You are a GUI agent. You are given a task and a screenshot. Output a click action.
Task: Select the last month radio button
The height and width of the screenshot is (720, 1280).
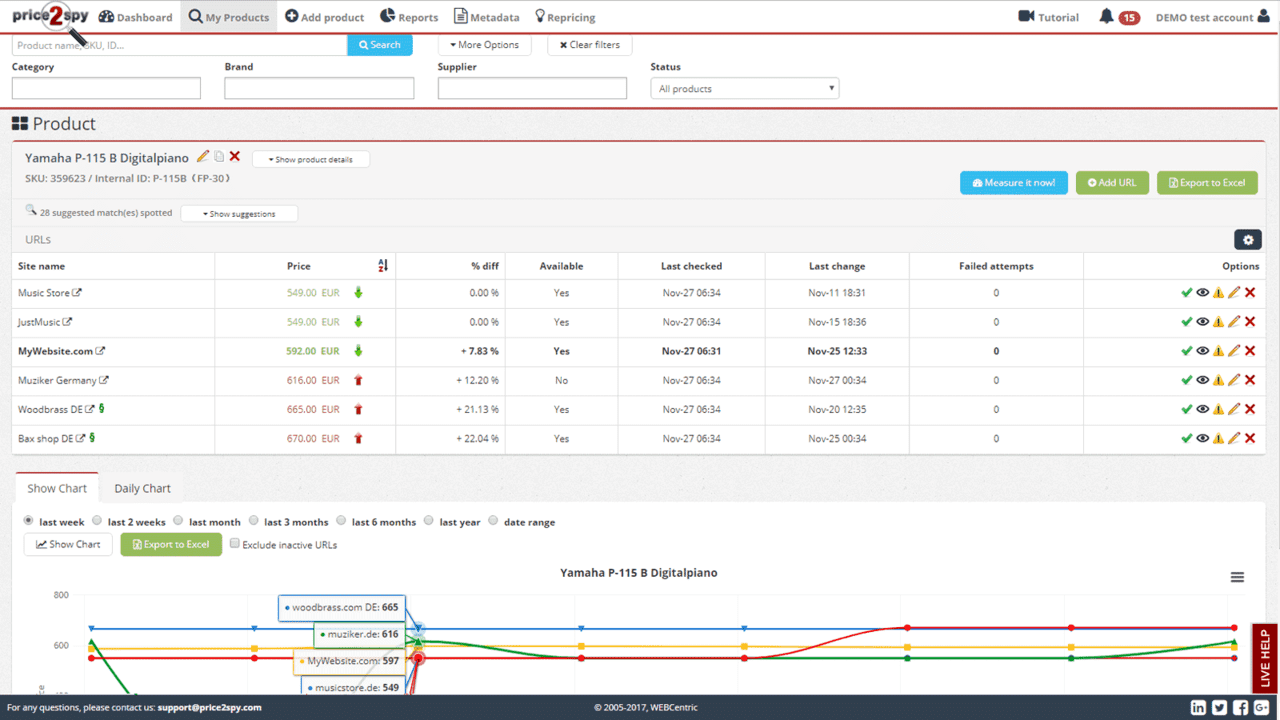[178, 521]
